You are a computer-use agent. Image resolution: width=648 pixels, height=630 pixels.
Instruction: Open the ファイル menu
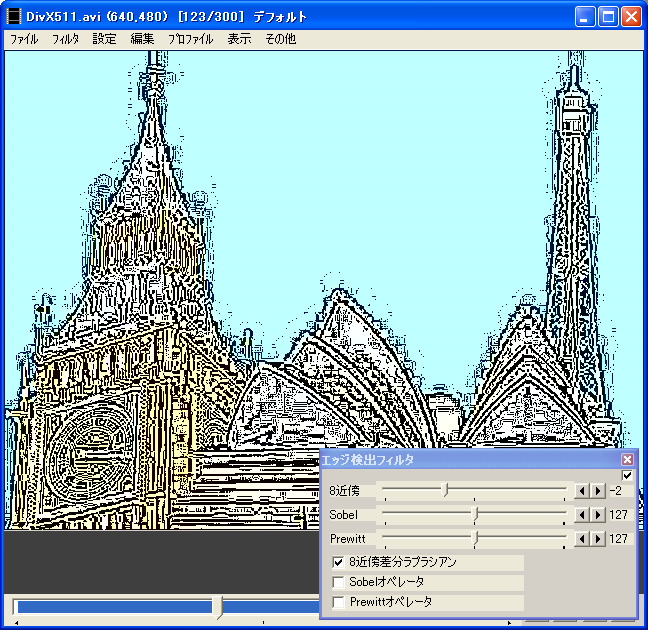[x=24, y=40]
